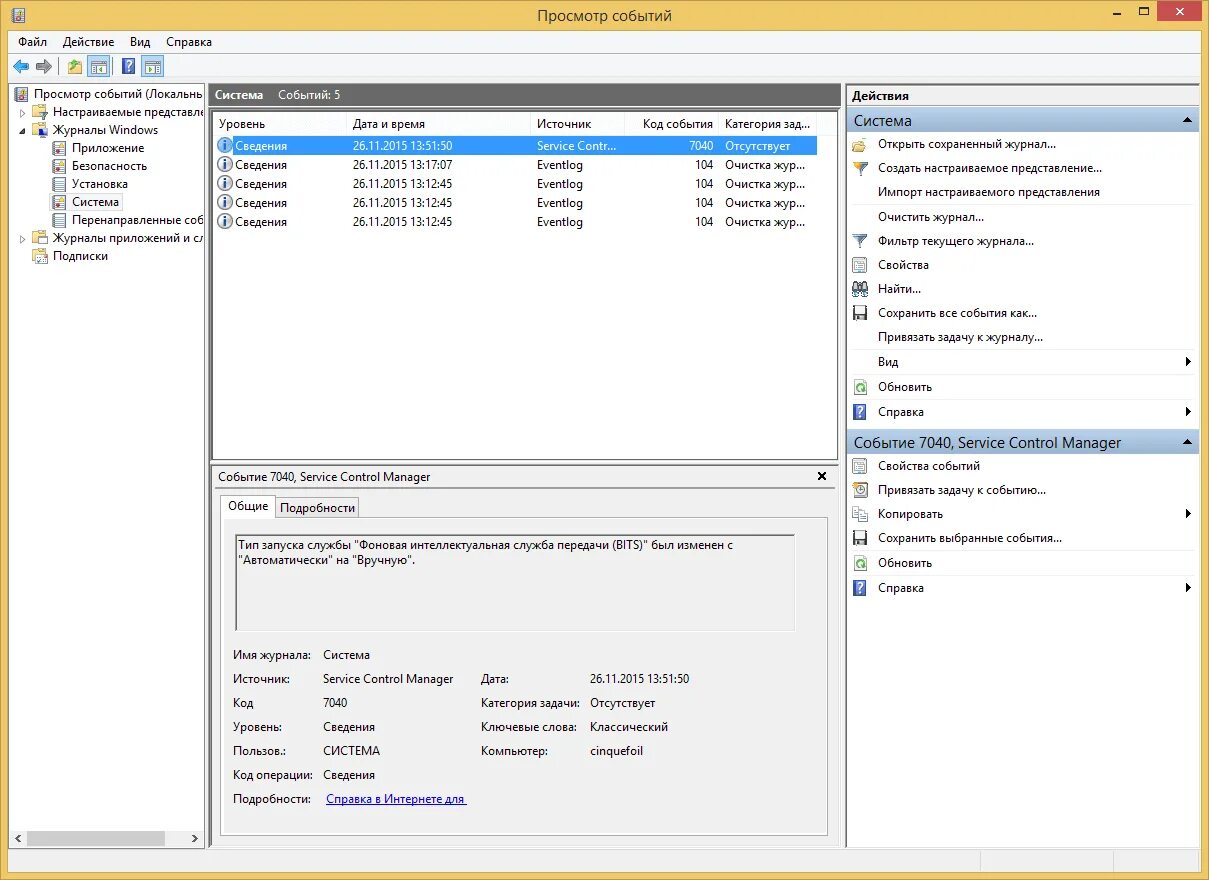The width and height of the screenshot is (1209, 880).
Task: Click the Подписки icon in the tree
Action: pos(40,256)
